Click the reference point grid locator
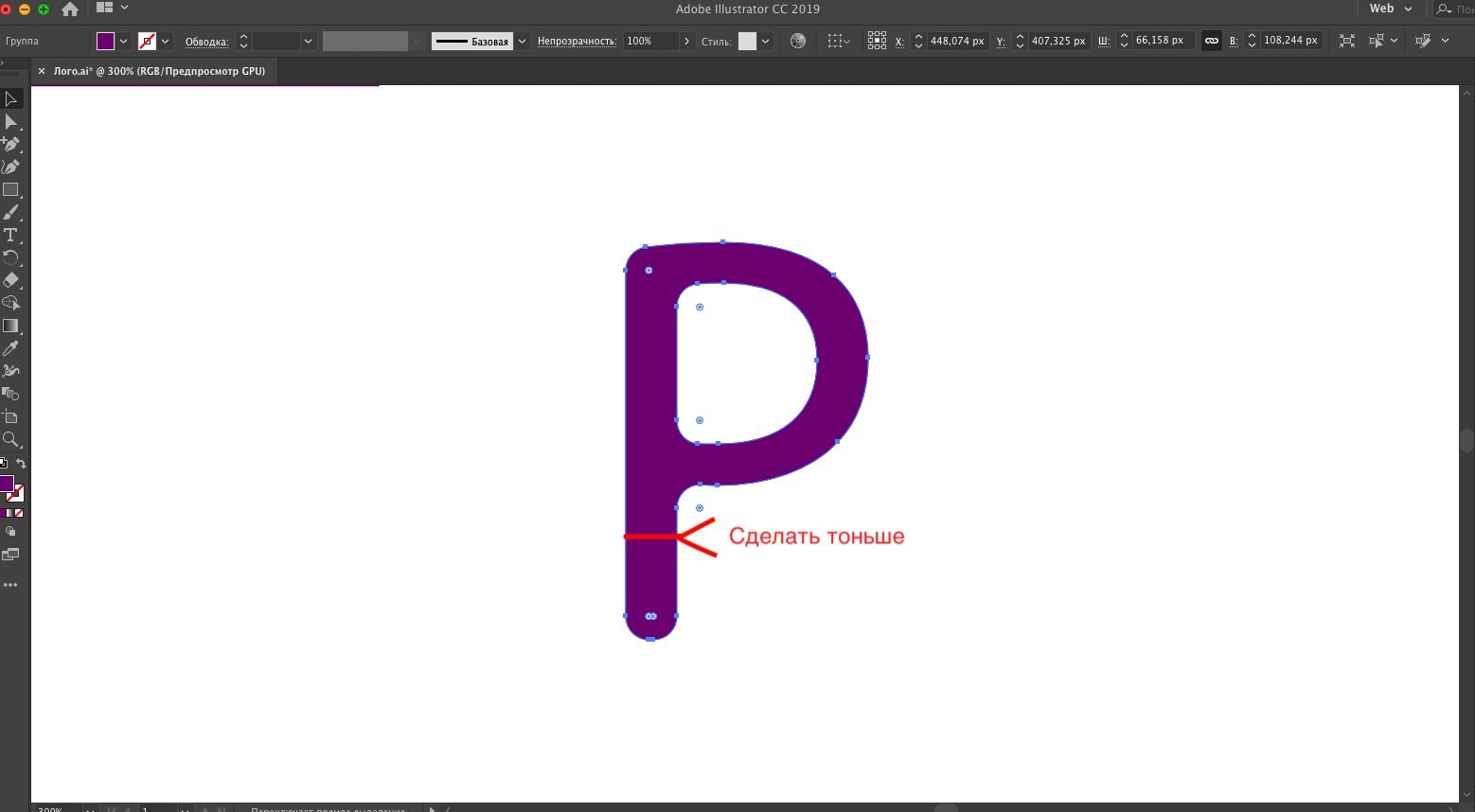Viewport: 1475px width, 812px height. (x=877, y=41)
